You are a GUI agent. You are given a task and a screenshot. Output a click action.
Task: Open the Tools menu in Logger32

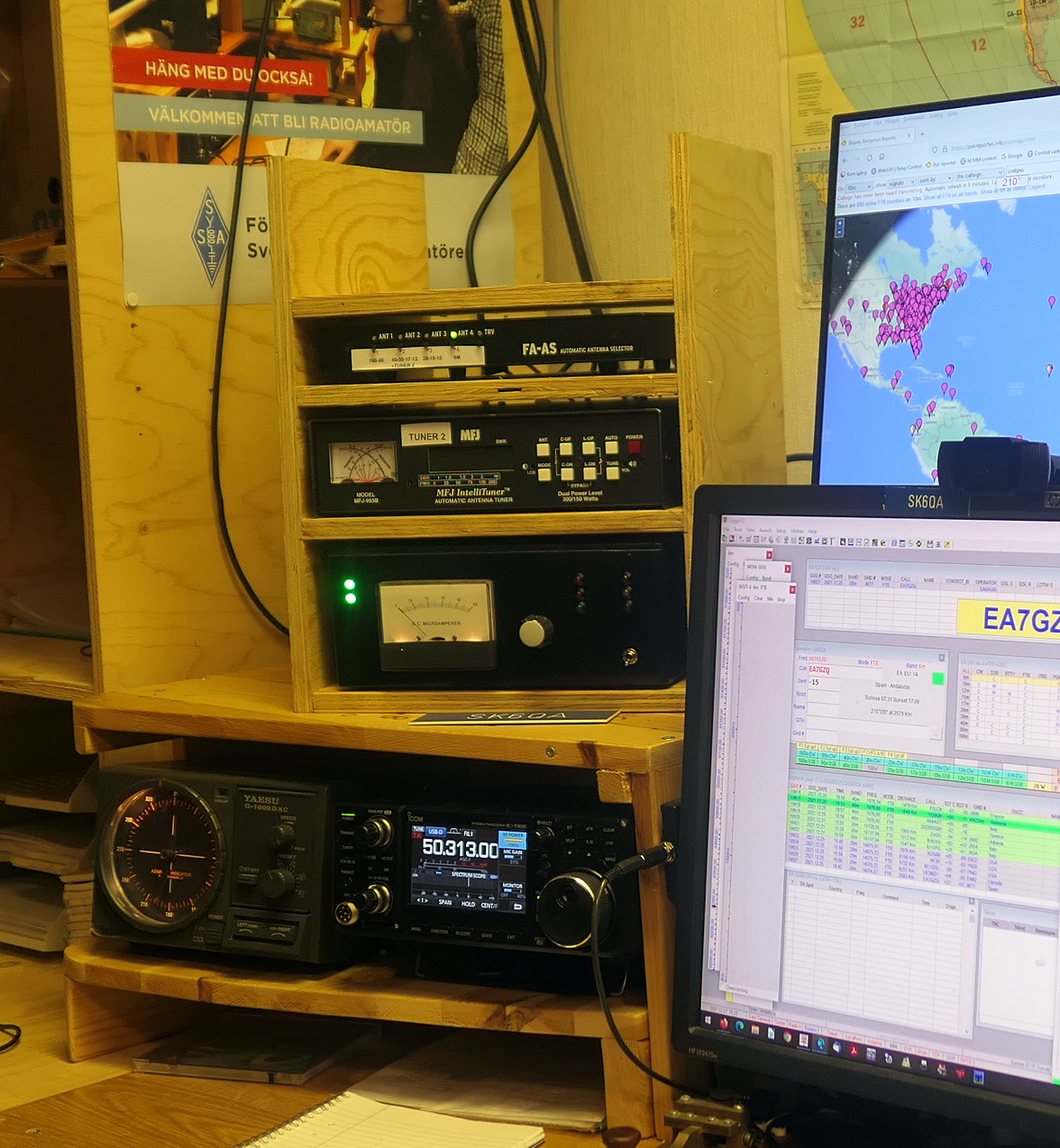point(739,528)
